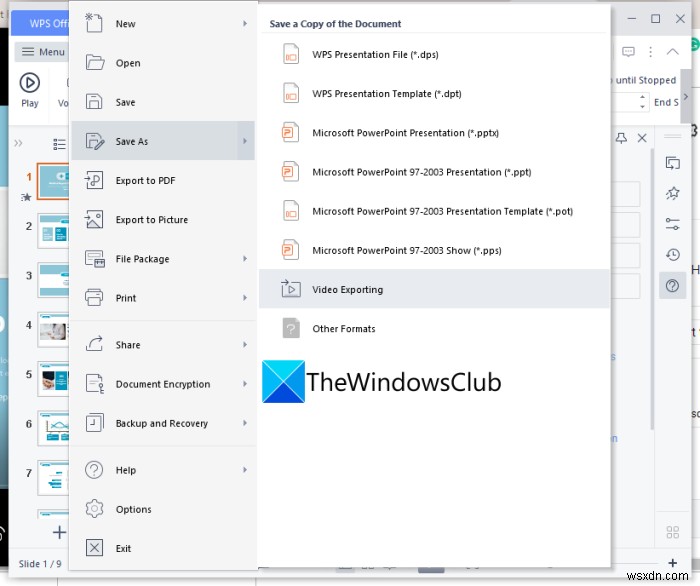Click the Share arrow icon

point(94,344)
